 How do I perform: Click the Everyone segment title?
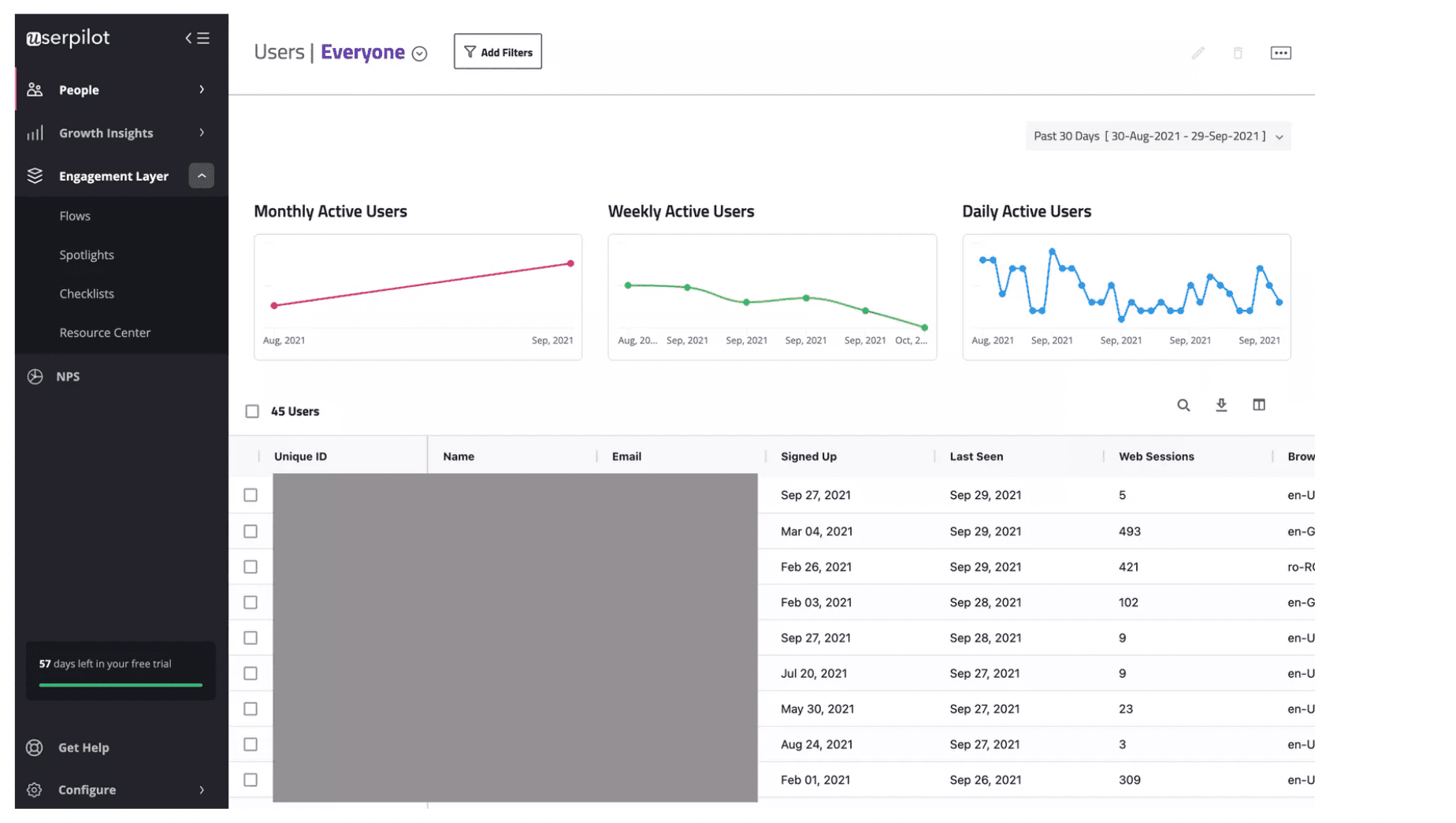pos(362,52)
